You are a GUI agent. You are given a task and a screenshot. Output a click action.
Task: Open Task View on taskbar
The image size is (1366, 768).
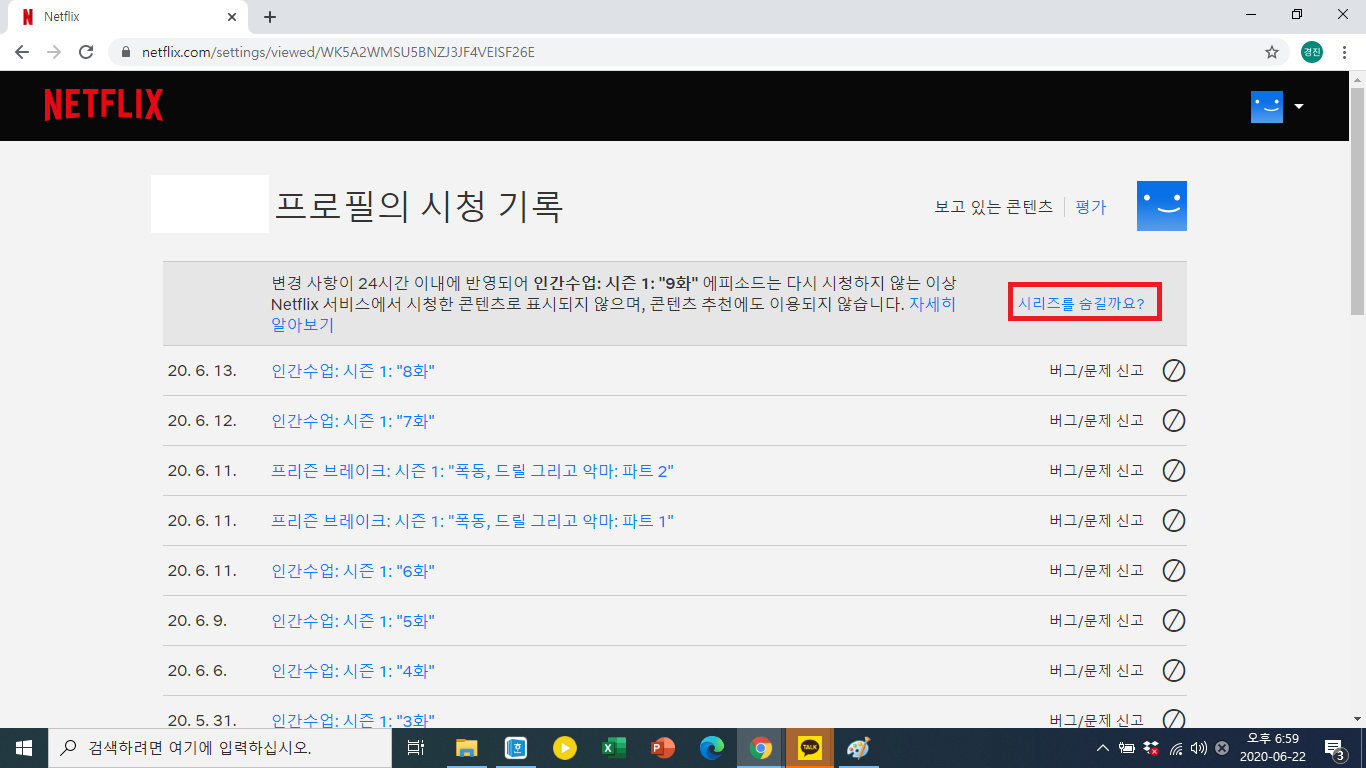point(416,748)
